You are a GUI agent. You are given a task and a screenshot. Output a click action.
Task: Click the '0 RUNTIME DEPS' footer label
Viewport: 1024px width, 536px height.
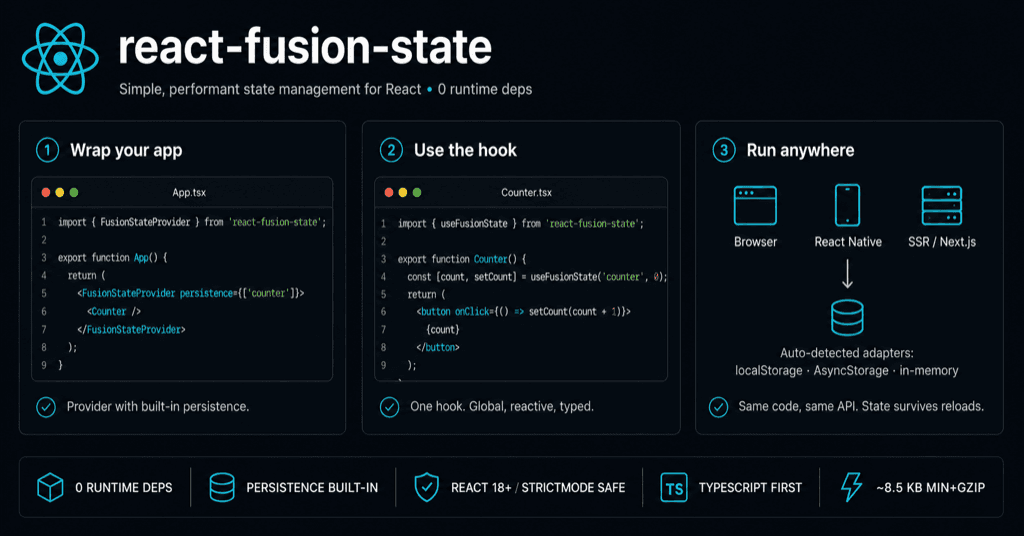123,488
